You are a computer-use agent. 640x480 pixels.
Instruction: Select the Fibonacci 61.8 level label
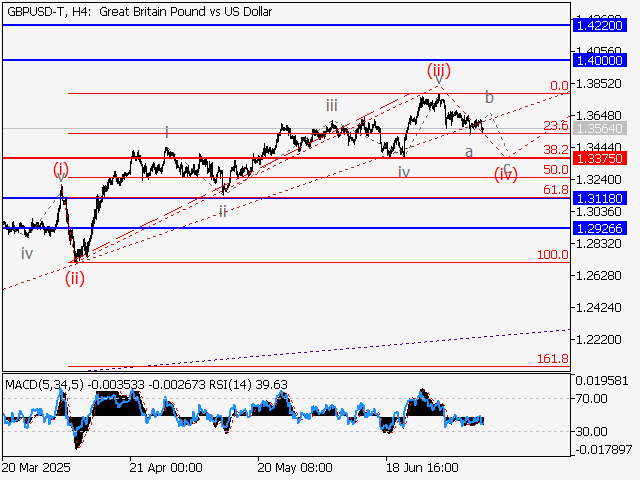(555, 189)
